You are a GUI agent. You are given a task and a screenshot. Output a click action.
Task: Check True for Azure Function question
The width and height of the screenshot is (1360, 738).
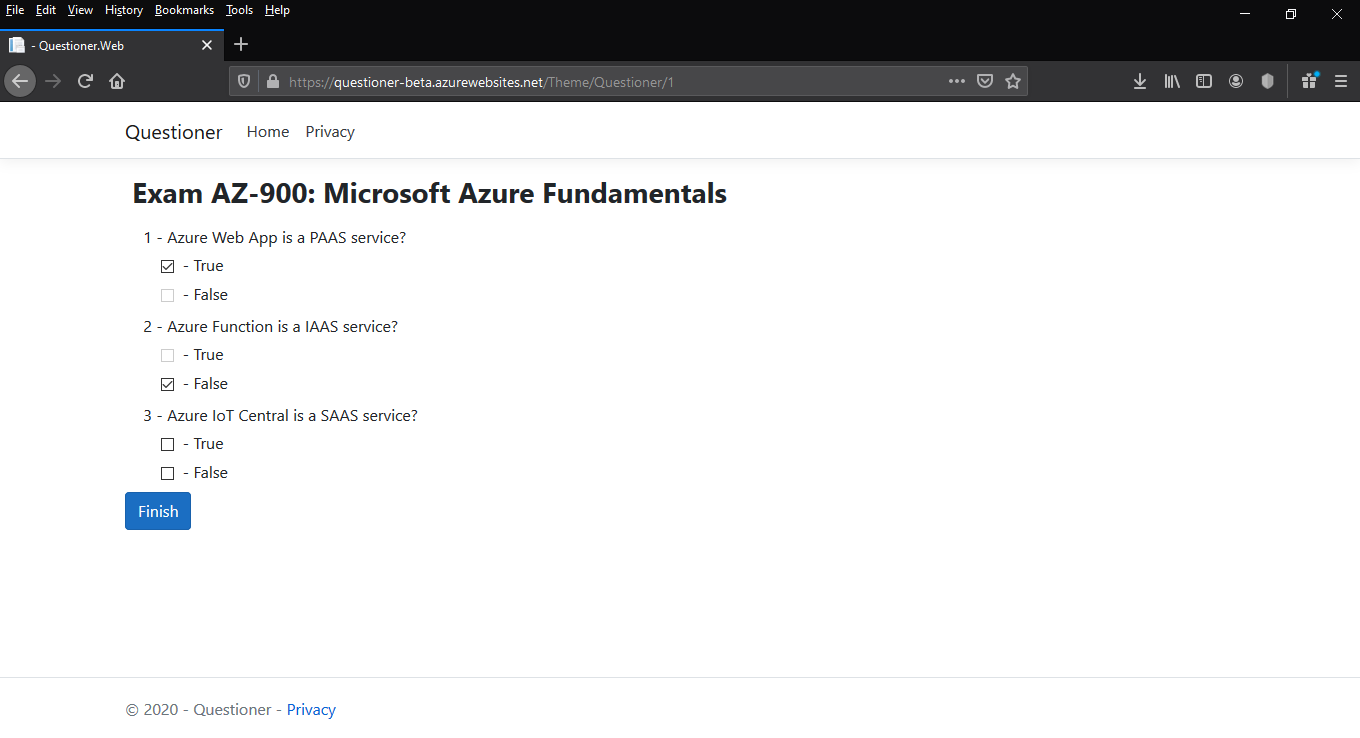[167, 355]
